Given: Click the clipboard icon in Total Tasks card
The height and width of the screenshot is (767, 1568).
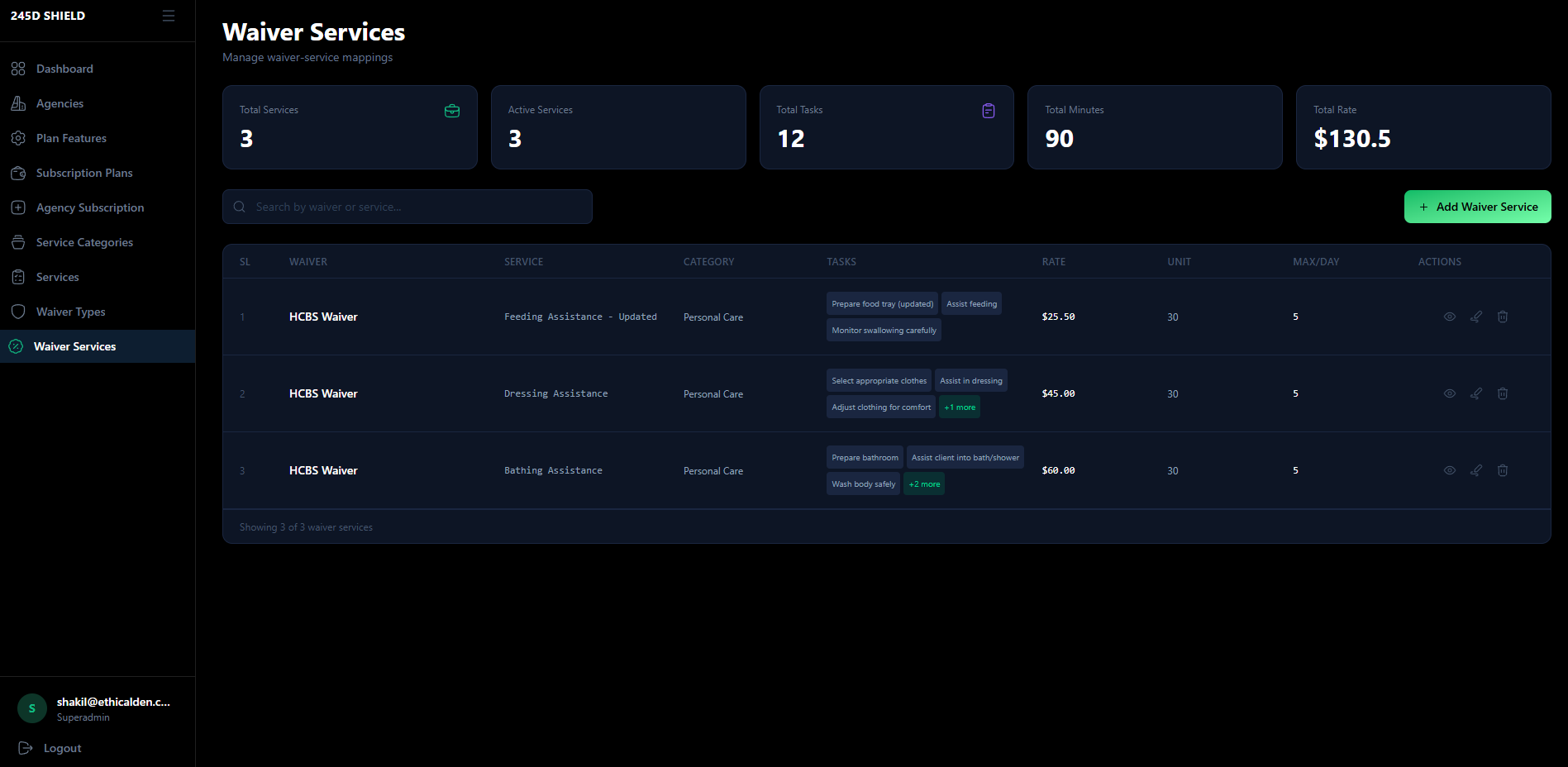Looking at the screenshot, I should tap(989, 111).
